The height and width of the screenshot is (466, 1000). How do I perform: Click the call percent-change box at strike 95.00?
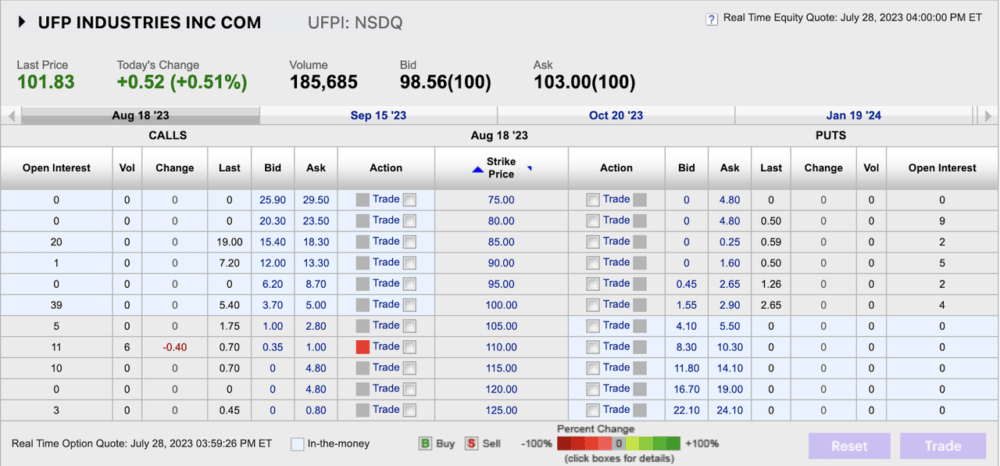(x=362, y=284)
